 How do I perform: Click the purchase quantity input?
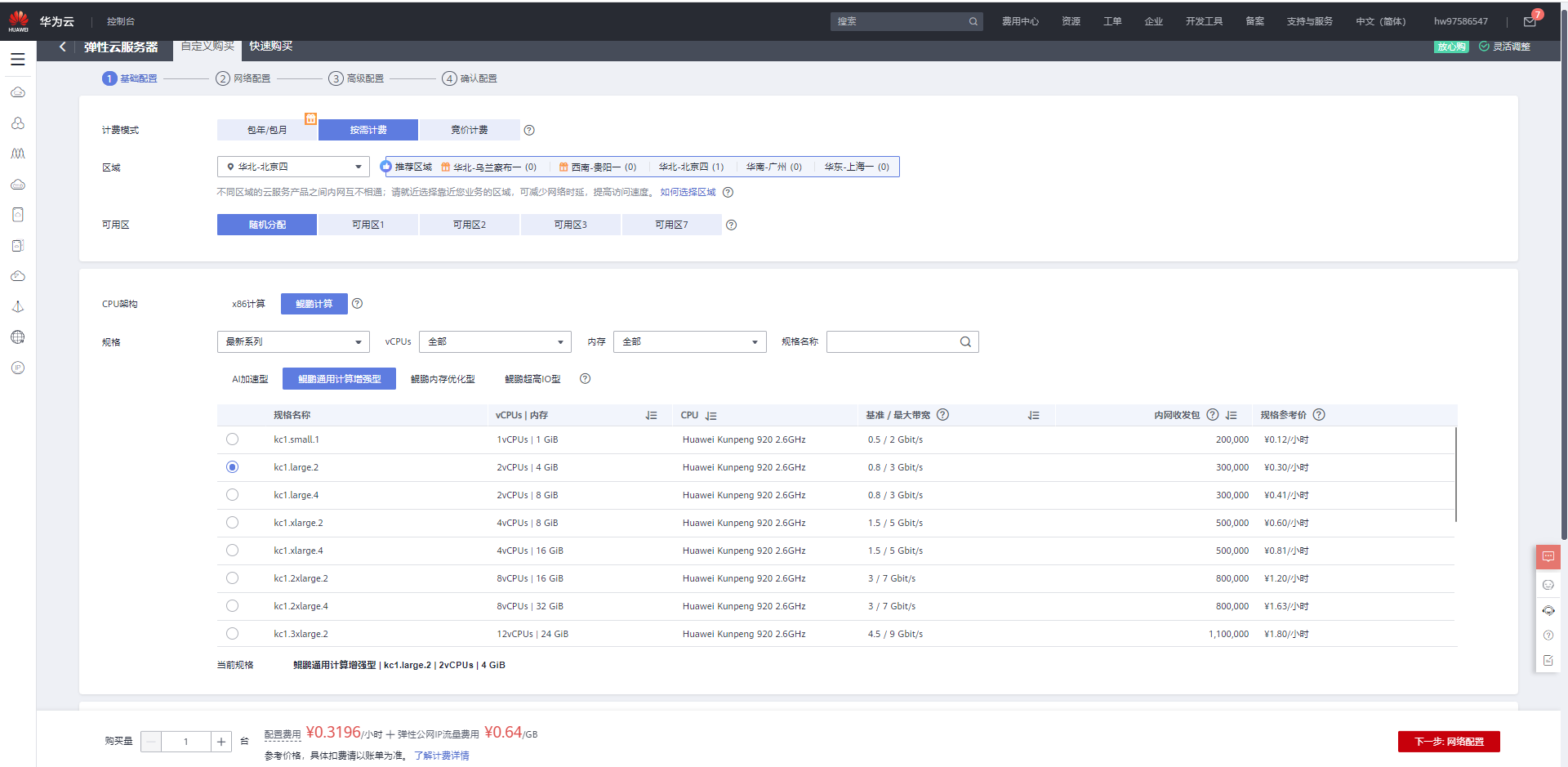(186, 742)
